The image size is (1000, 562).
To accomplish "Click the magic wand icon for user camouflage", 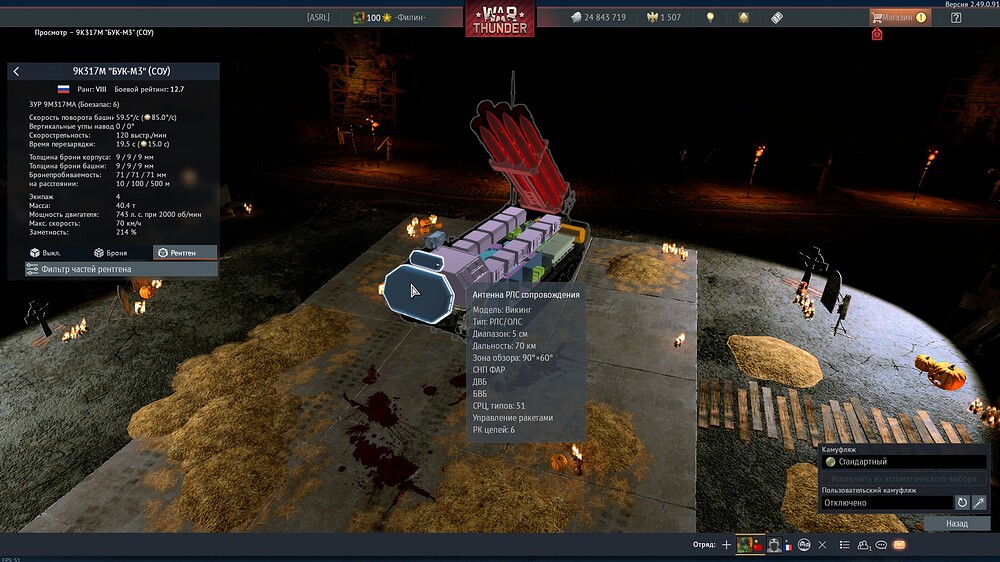I will (x=979, y=502).
